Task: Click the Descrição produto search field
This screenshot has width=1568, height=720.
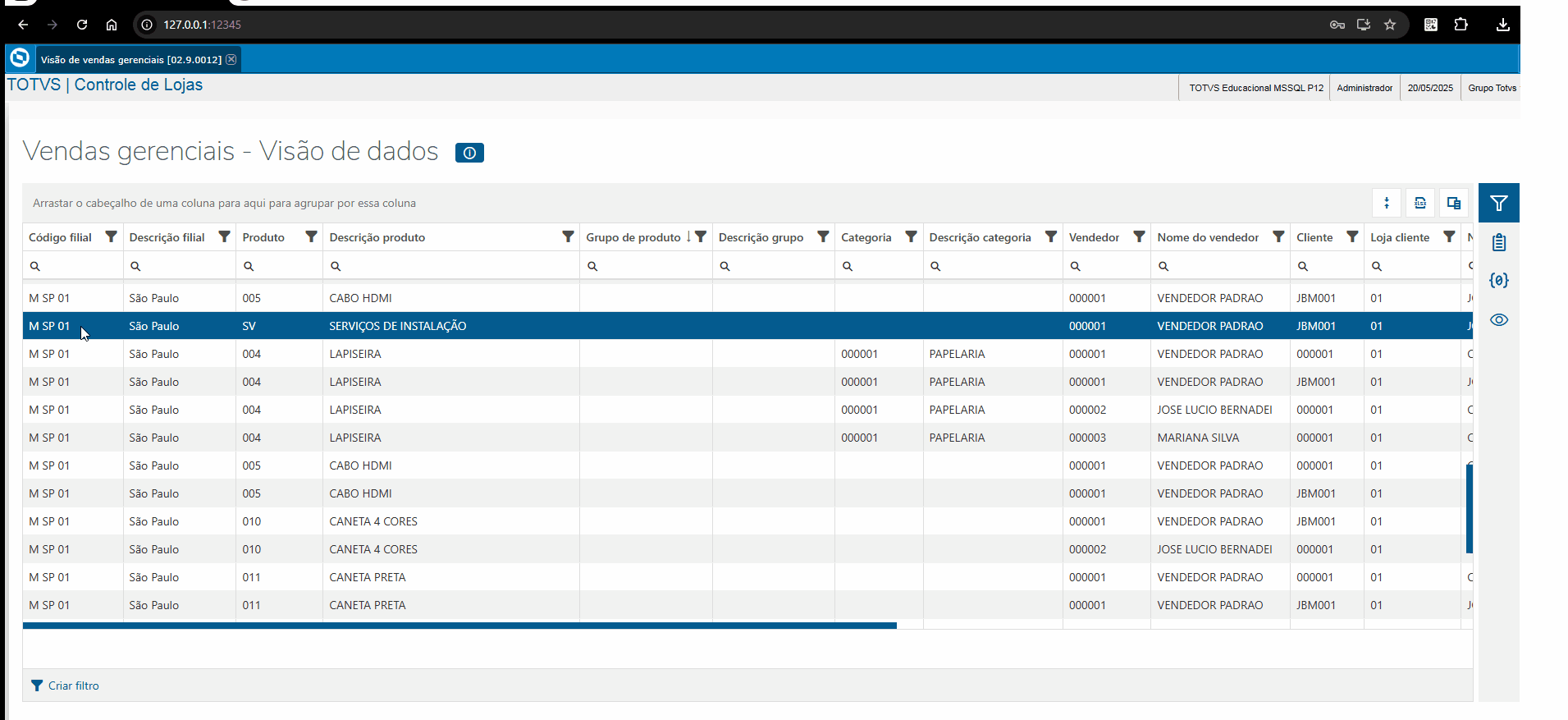Action: [x=451, y=266]
